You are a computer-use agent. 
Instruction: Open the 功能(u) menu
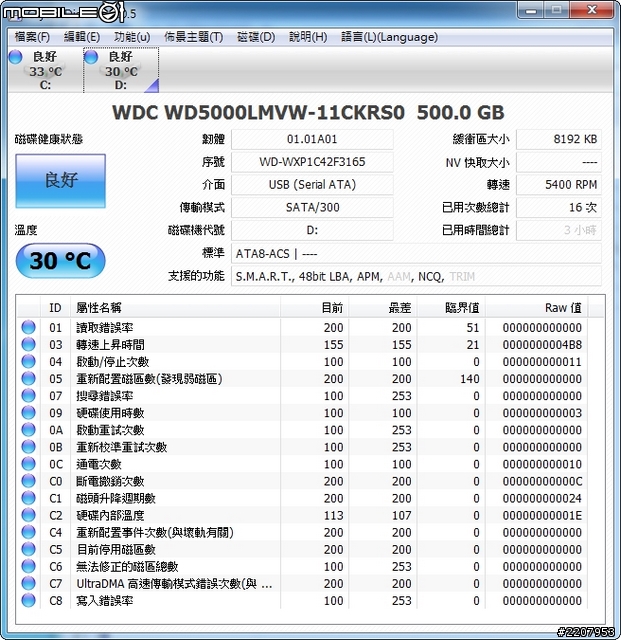pyautogui.click(x=132, y=37)
